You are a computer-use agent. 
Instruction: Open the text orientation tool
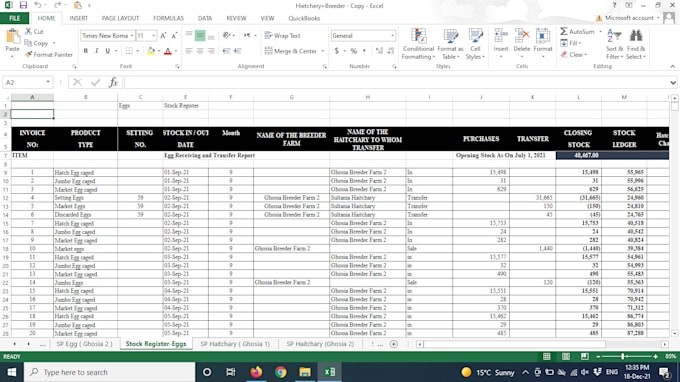[x=228, y=36]
